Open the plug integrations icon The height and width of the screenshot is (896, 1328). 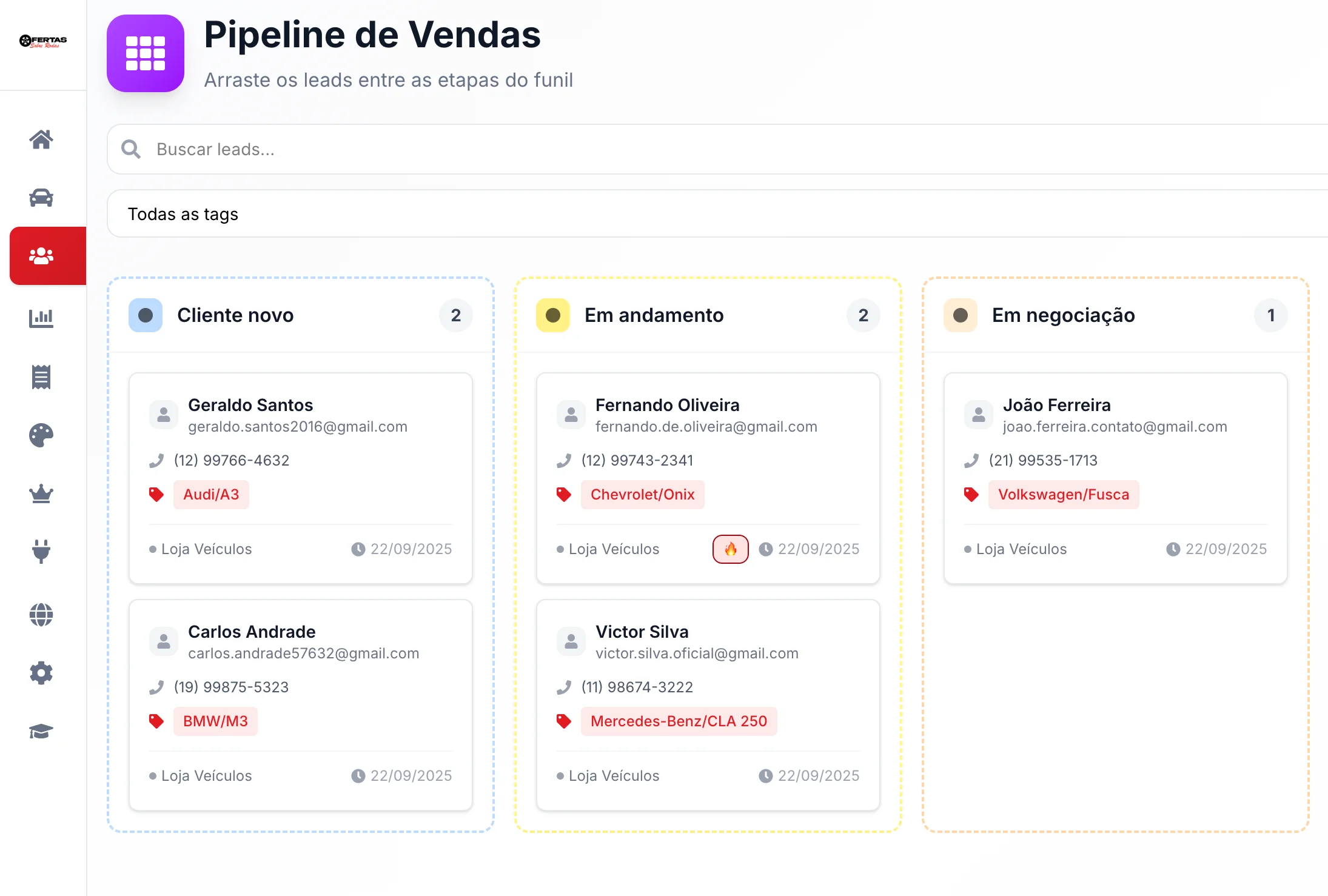pos(41,552)
